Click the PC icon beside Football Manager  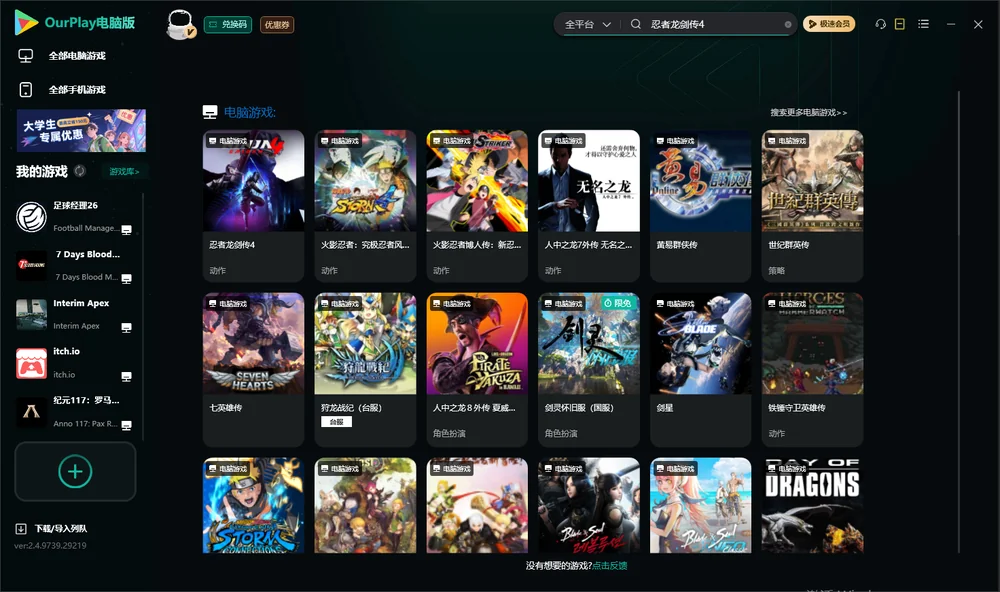(x=126, y=230)
